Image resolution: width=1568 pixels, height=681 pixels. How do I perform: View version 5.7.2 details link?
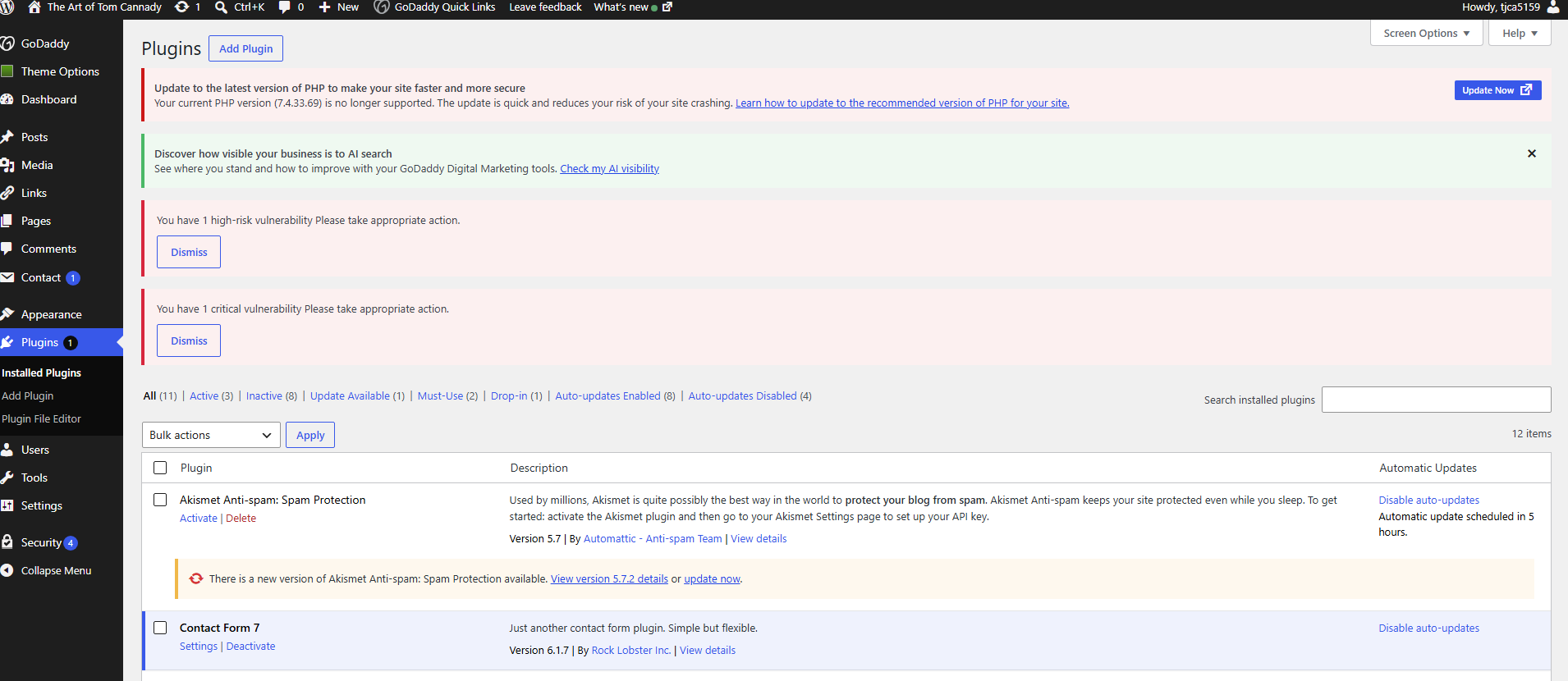click(x=609, y=579)
